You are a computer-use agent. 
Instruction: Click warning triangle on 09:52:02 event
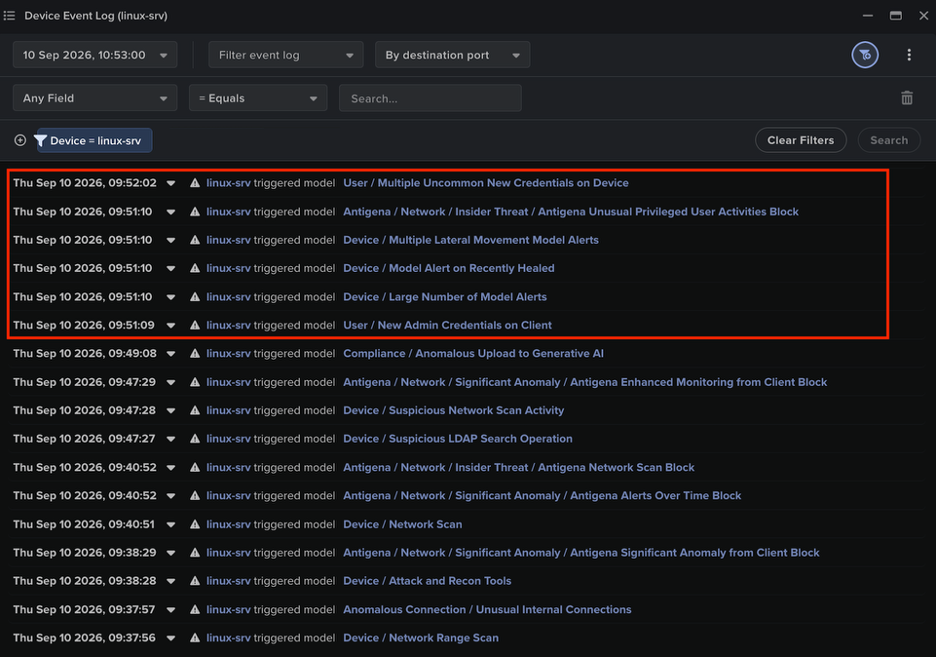(x=195, y=183)
